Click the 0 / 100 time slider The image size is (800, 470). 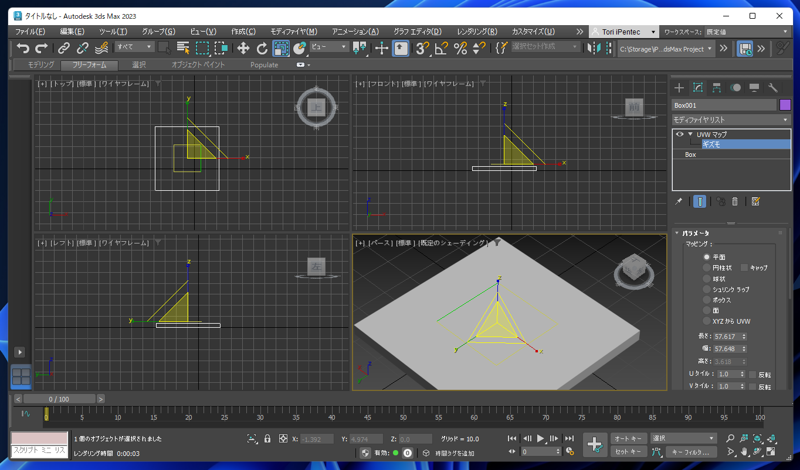click(x=59, y=399)
